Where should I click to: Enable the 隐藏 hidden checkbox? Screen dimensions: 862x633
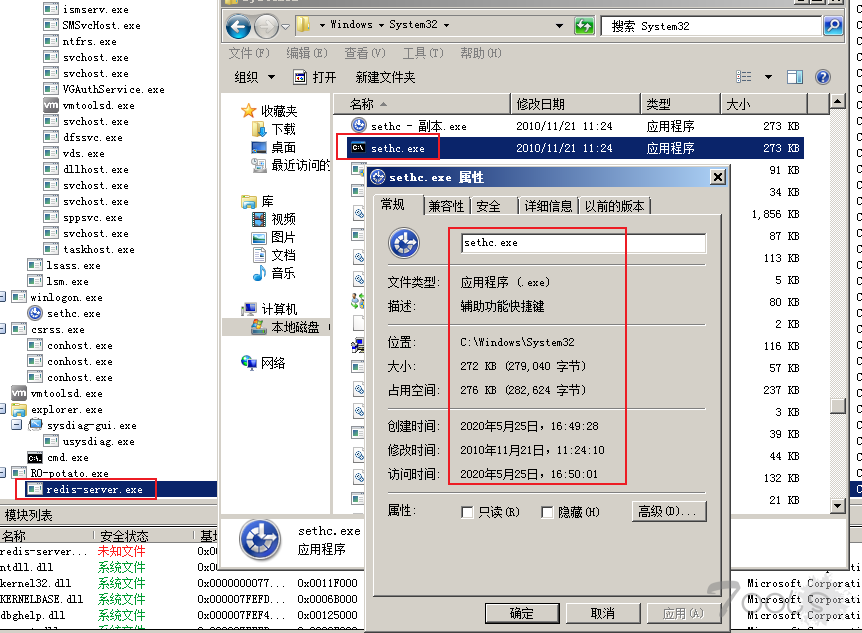pyautogui.click(x=547, y=513)
